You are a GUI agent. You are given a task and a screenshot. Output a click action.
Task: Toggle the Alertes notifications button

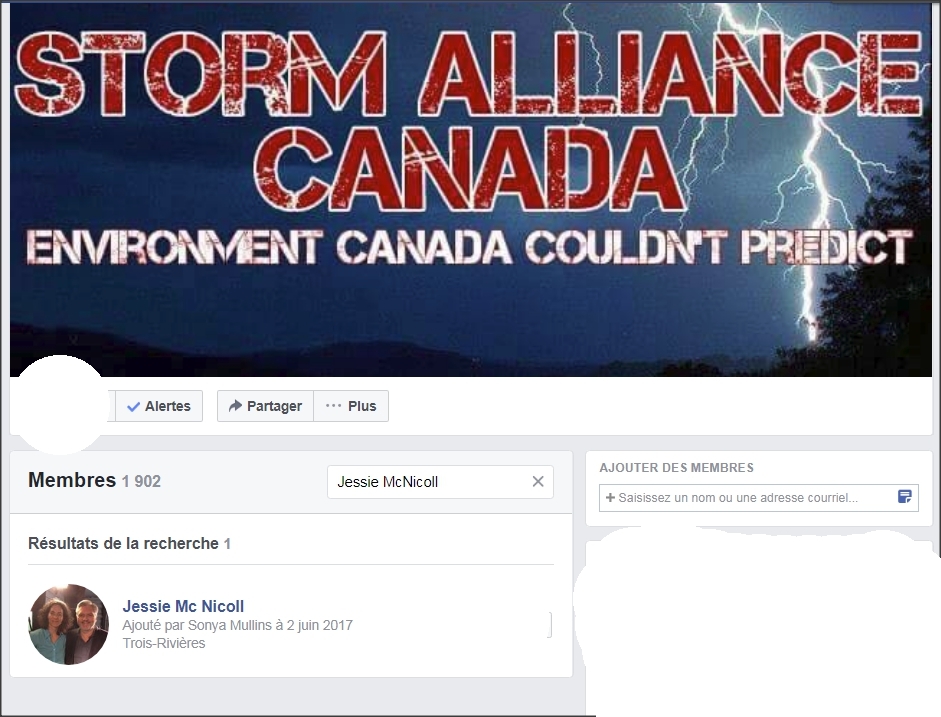pos(159,406)
